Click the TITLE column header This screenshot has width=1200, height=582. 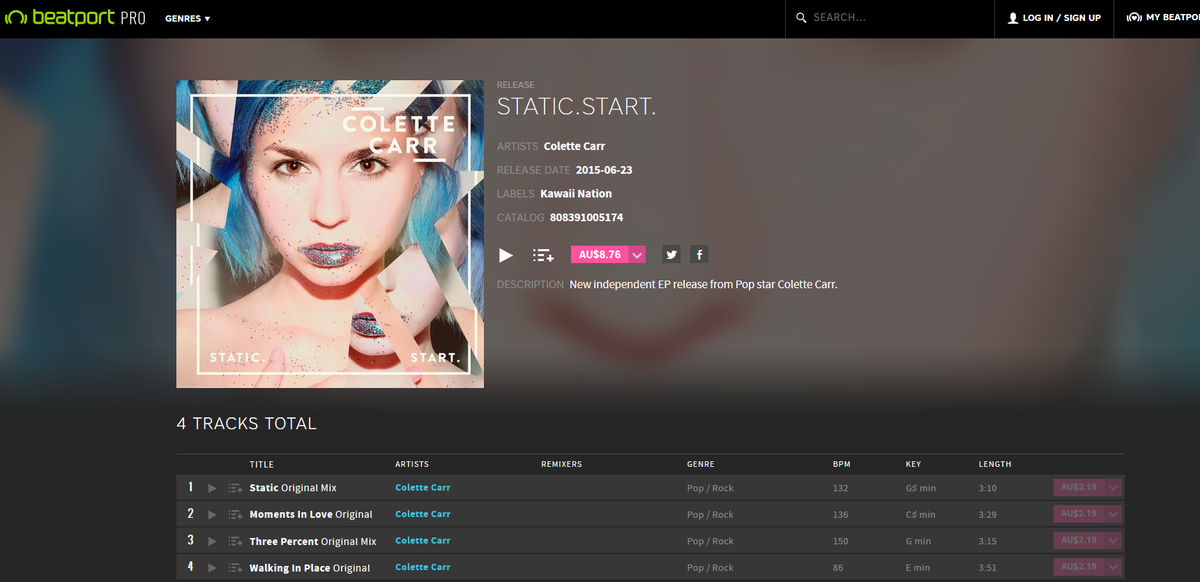(261, 464)
